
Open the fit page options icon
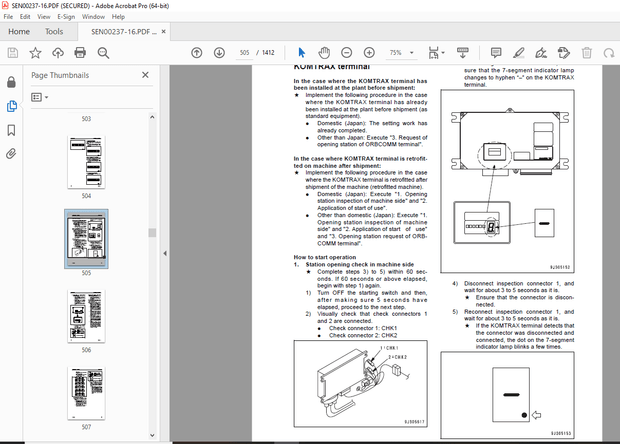click(x=433, y=53)
